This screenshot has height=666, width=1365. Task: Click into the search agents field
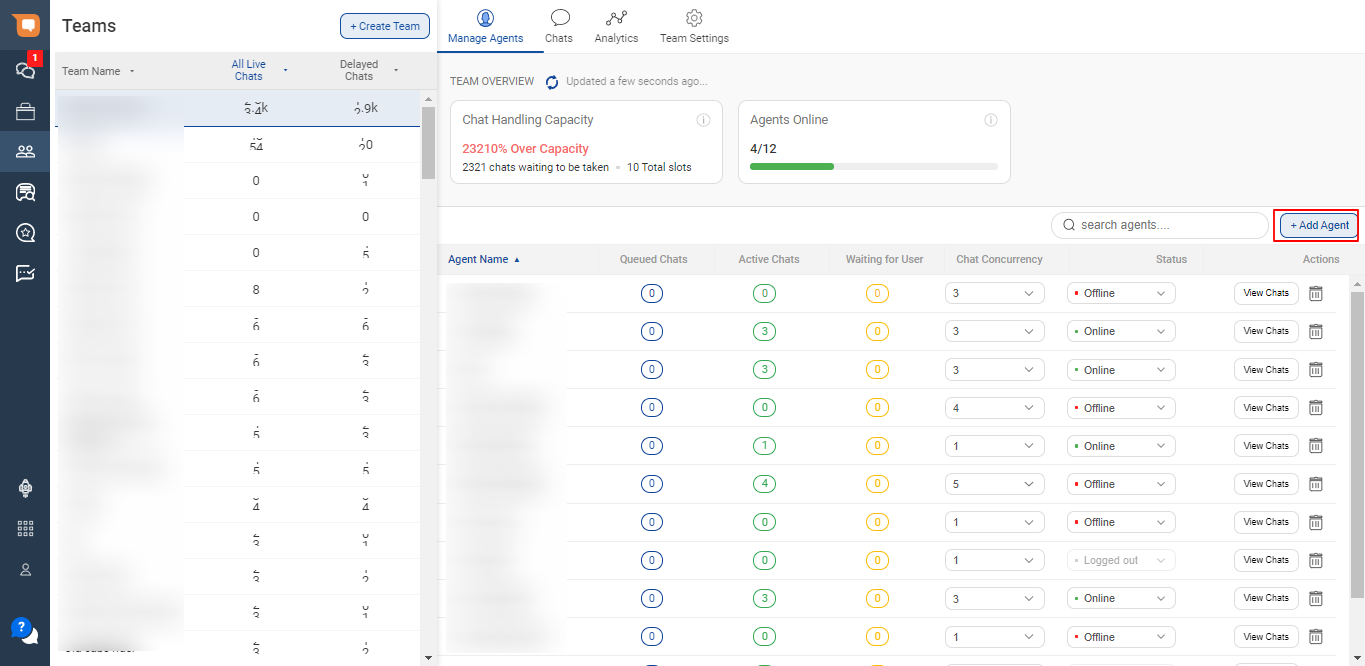pos(1160,225)
